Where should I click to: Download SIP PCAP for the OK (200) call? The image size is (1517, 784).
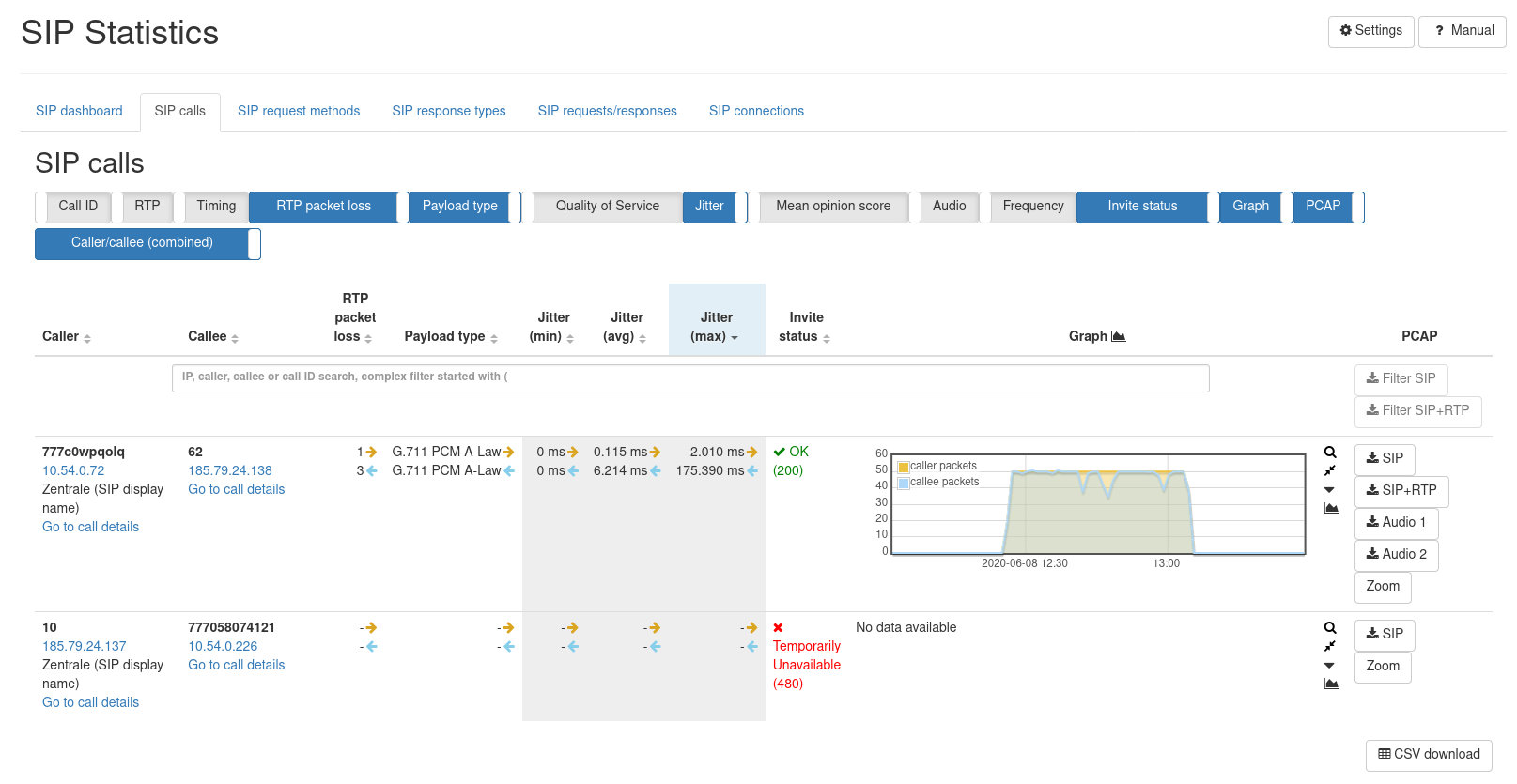point(1385,459)
